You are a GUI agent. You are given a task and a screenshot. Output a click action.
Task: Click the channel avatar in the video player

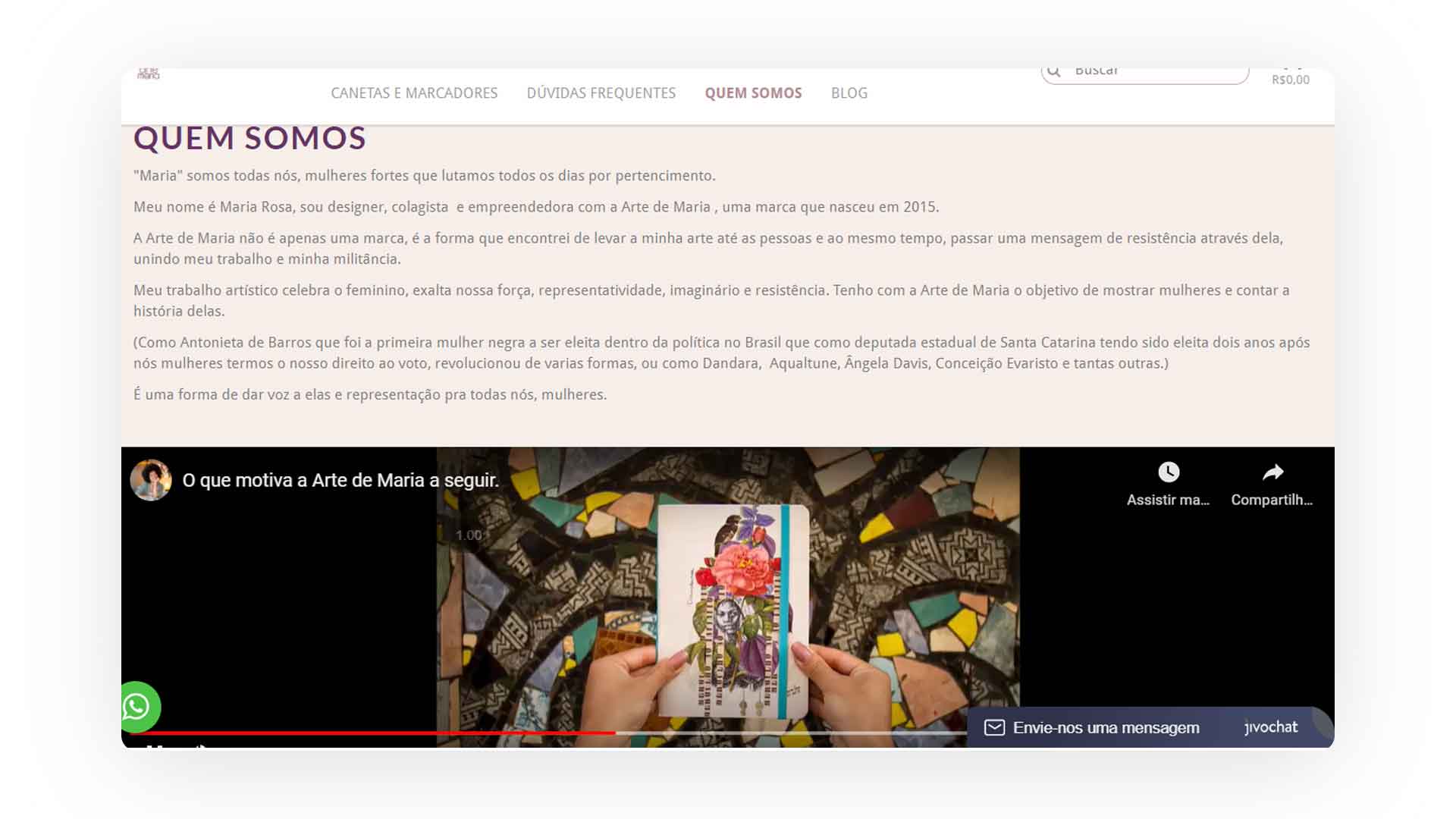coord(151,480)
